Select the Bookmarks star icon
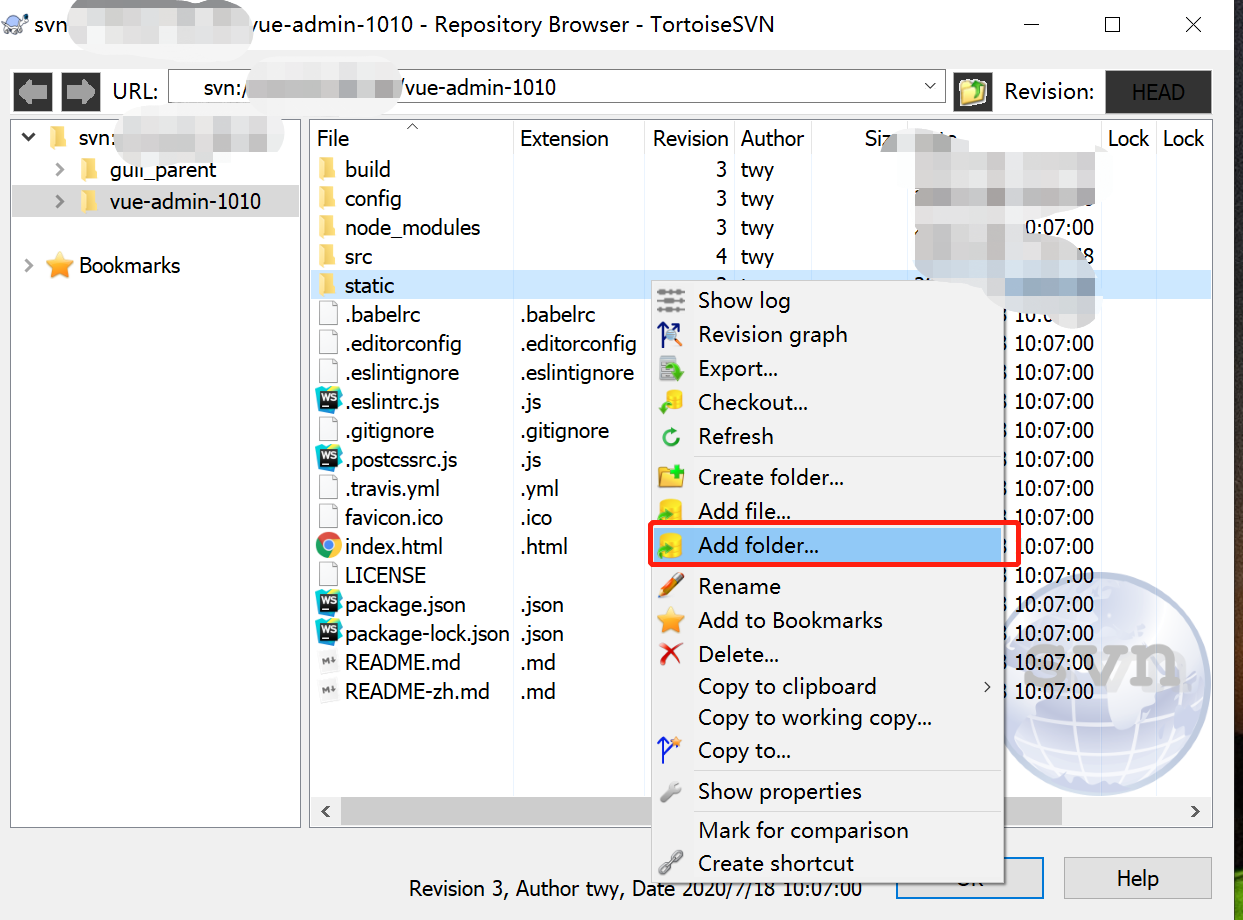 point(61,265)
